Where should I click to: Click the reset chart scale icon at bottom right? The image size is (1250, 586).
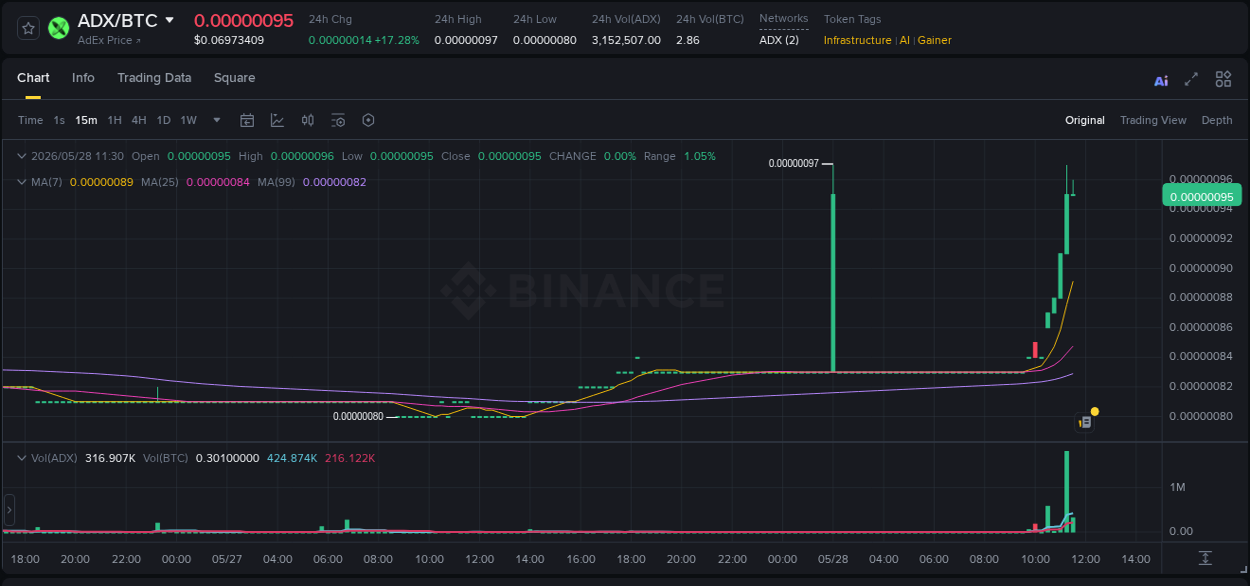point(1206,558)
